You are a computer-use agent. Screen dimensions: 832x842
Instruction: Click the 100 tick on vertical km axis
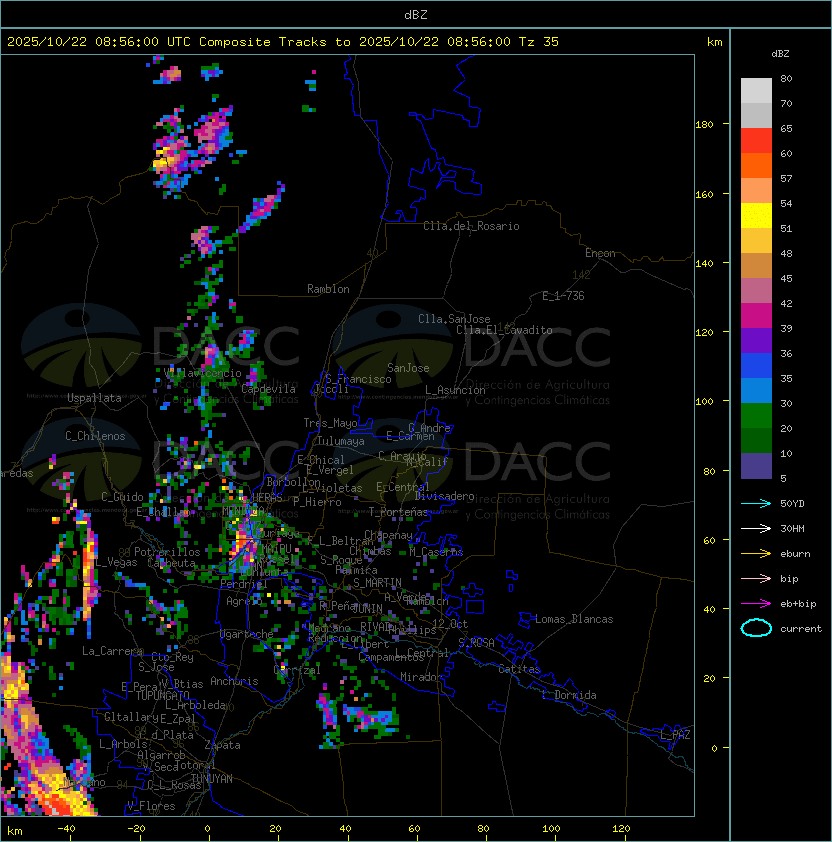click(x=704, y=402)
